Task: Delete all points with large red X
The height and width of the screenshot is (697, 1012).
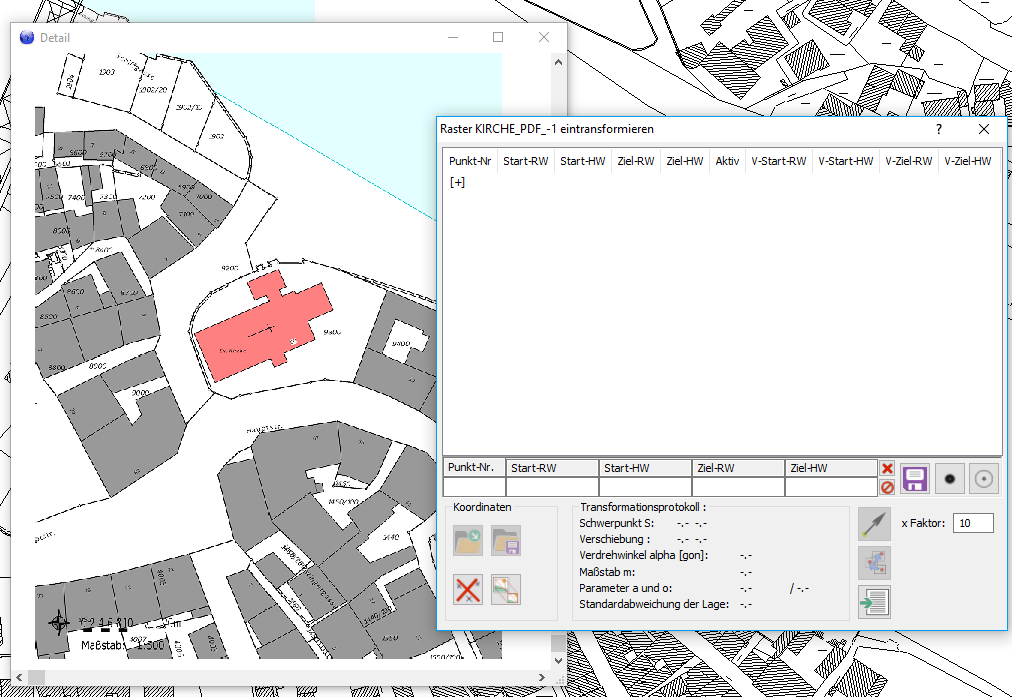Action: coord(468,589)
